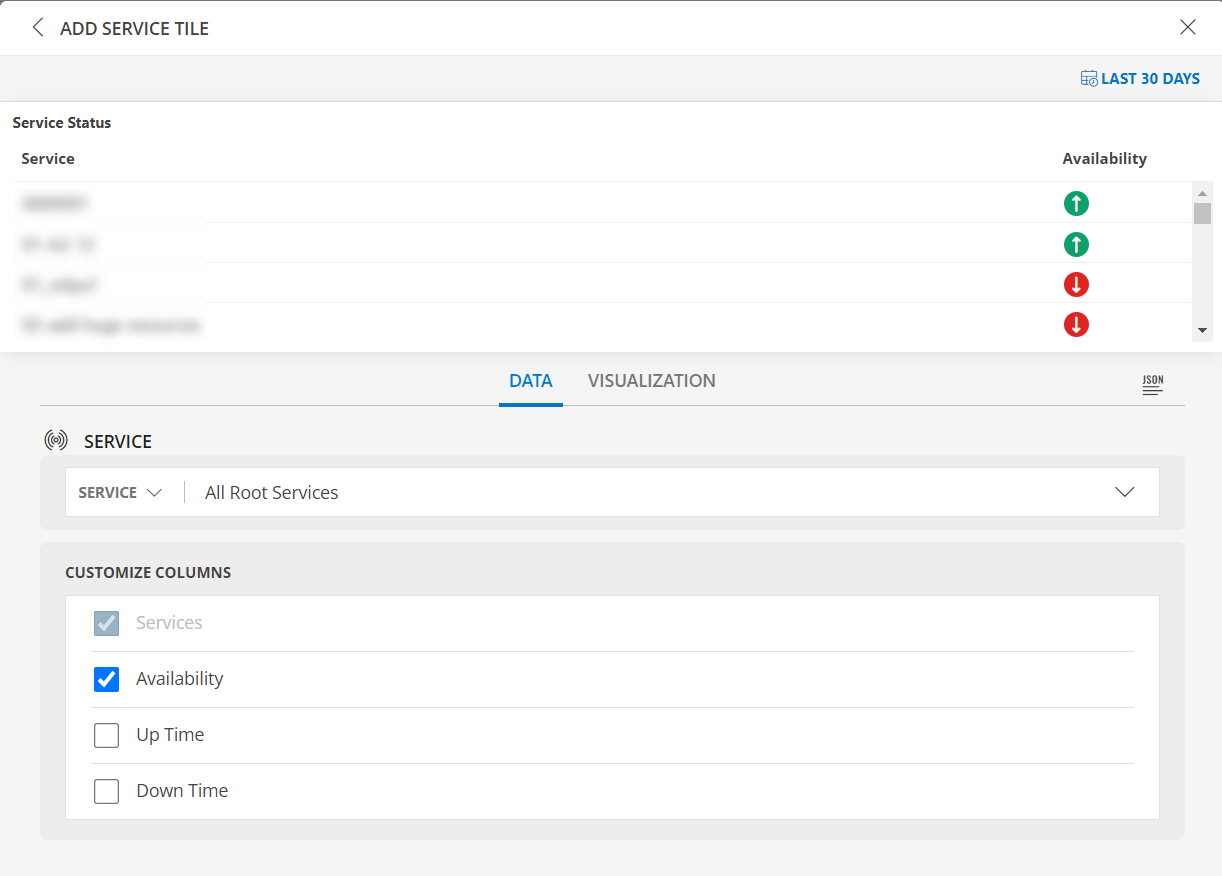Click the calendar icon next to LAST 30 DAYS

[1087, 77]
